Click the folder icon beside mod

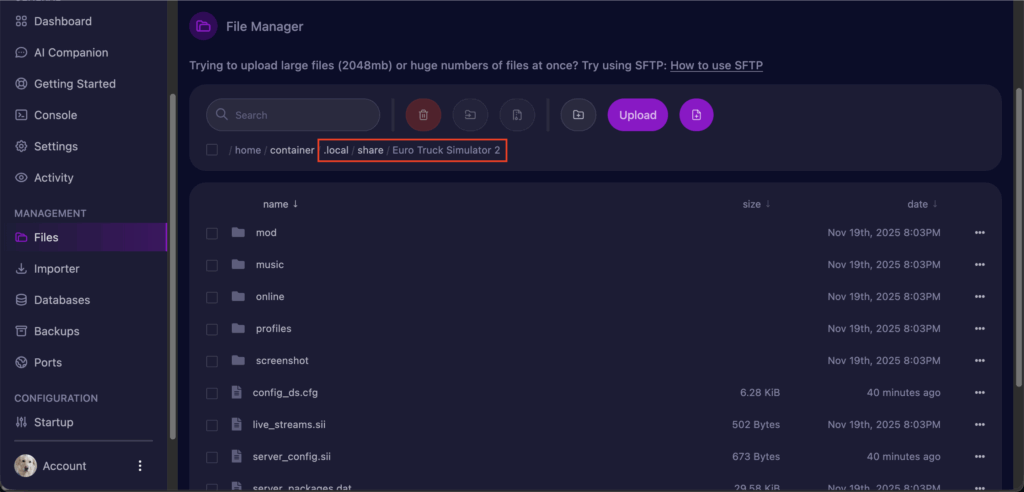click(x=238, y=233)
